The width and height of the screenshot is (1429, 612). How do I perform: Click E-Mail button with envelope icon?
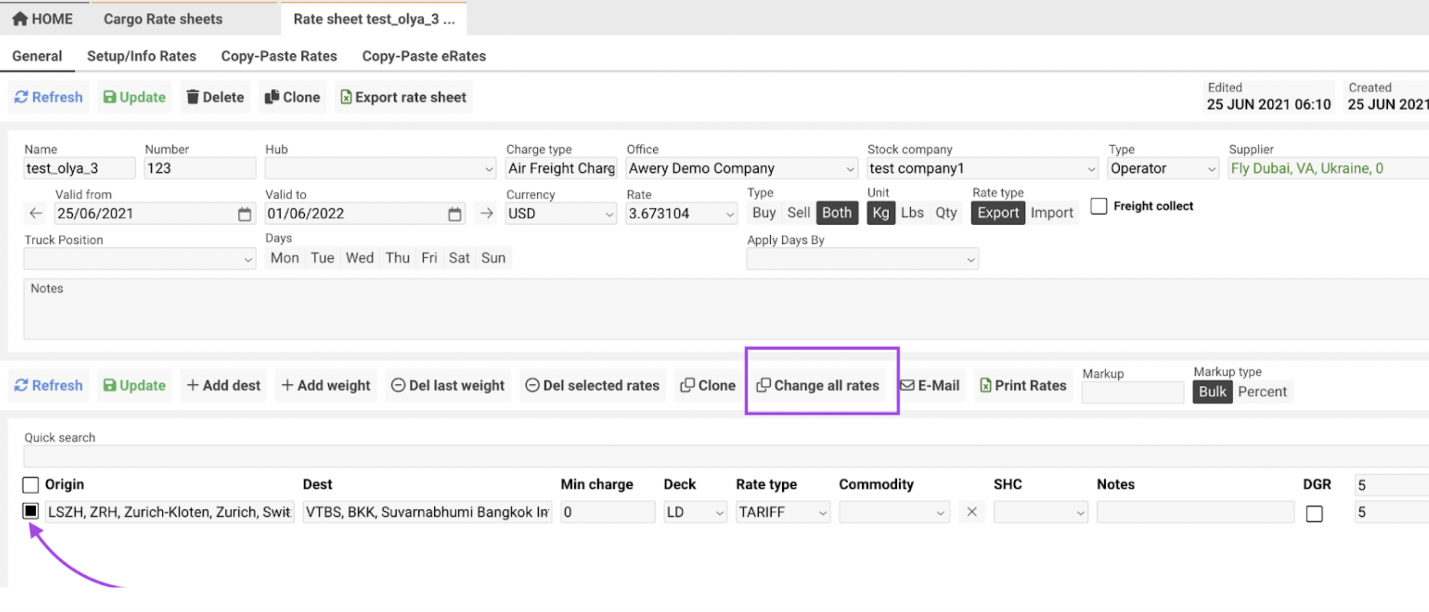pyautogui.click(x=929, y=386)
